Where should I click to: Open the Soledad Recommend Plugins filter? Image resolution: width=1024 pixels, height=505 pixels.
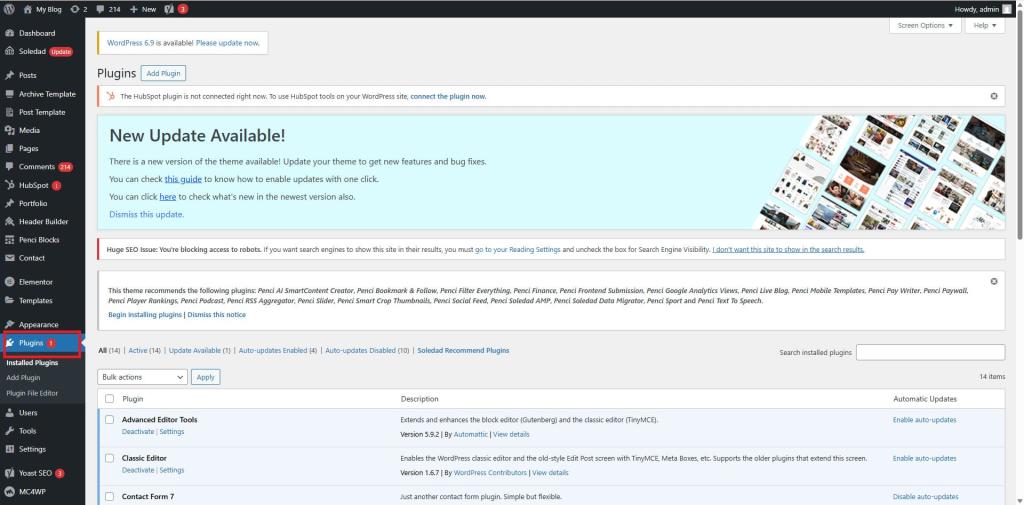463,351
